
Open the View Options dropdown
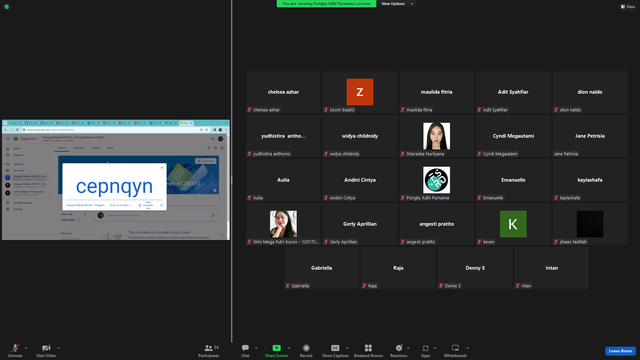click(397, 4)
